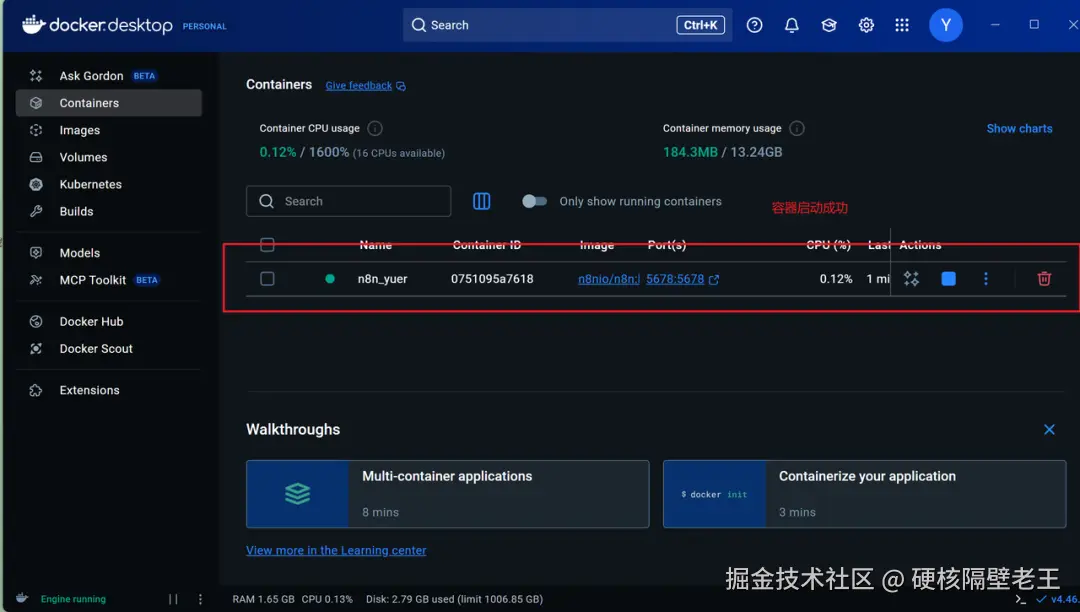
Task: Click the Docker Desktop whale logo
Action: (33, 25)
